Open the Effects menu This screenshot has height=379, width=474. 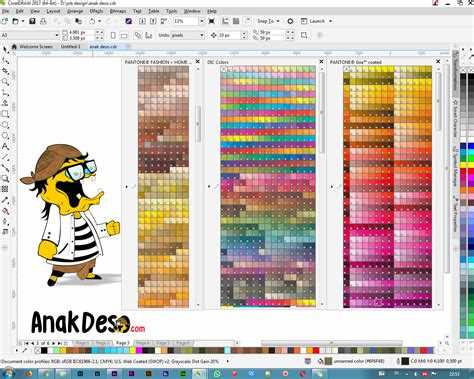pos(96,11)
